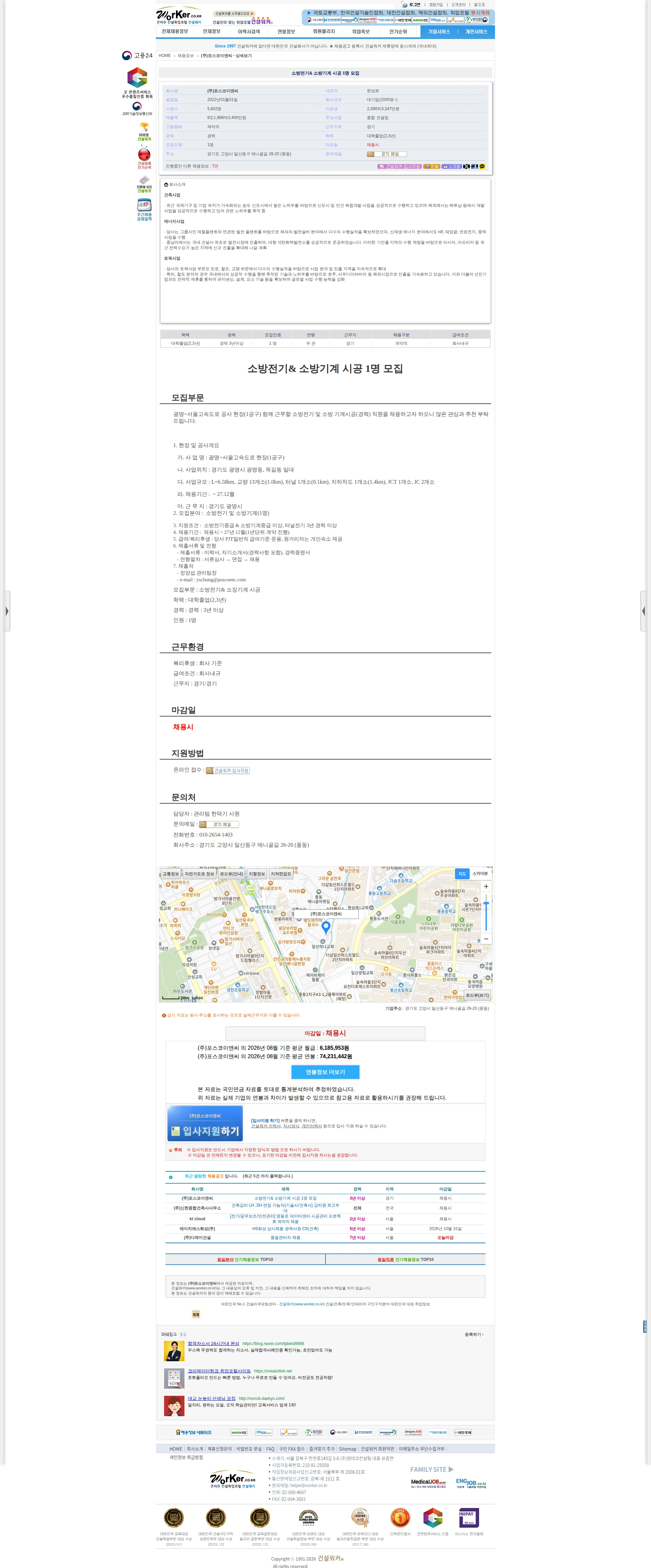Open the 굿 콘텐츠서비스 certification icon
Viewport: 651px width, 1568px height.
coord(137,83)
